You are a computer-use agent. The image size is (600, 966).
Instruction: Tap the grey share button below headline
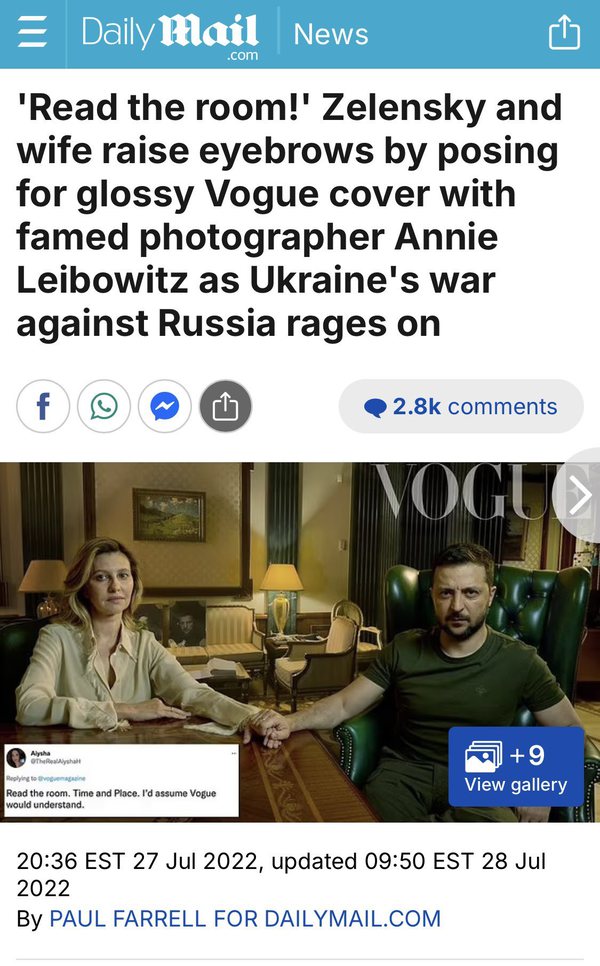225,406
